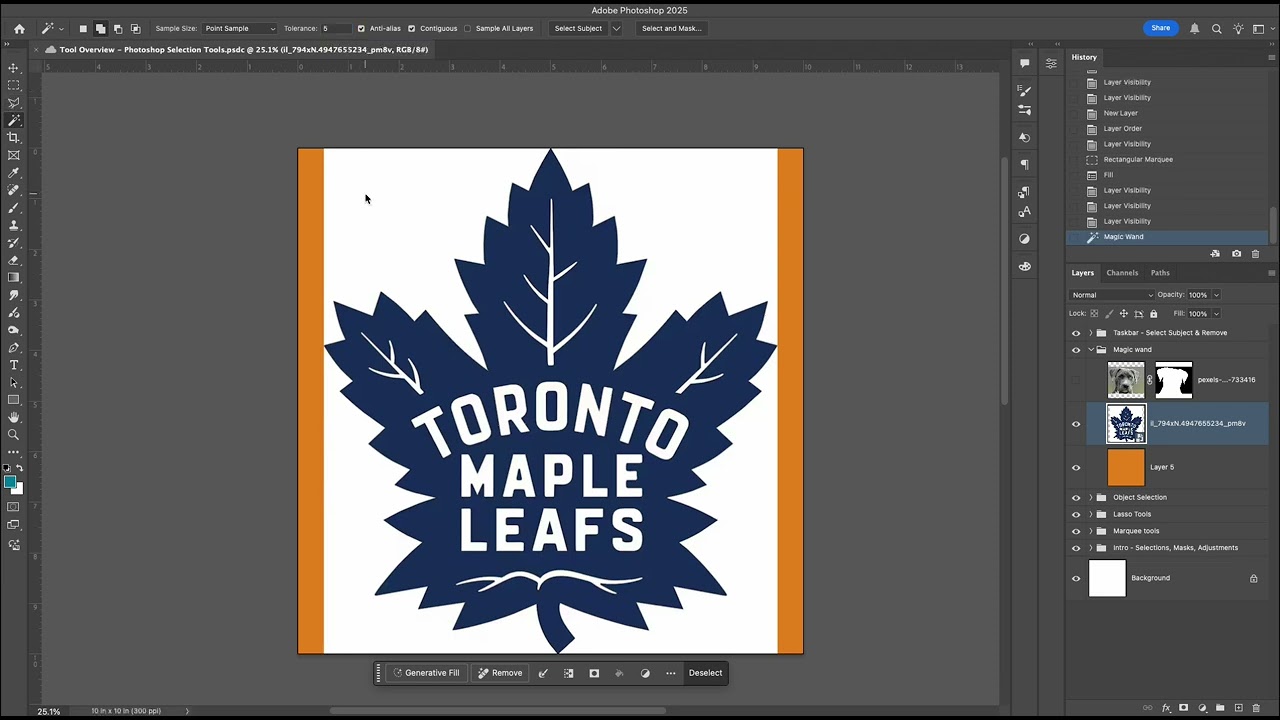Hide the il_794xN maple leaf layer
The width and height of the screenshot is (1280, 720).
coord(1076,424)
